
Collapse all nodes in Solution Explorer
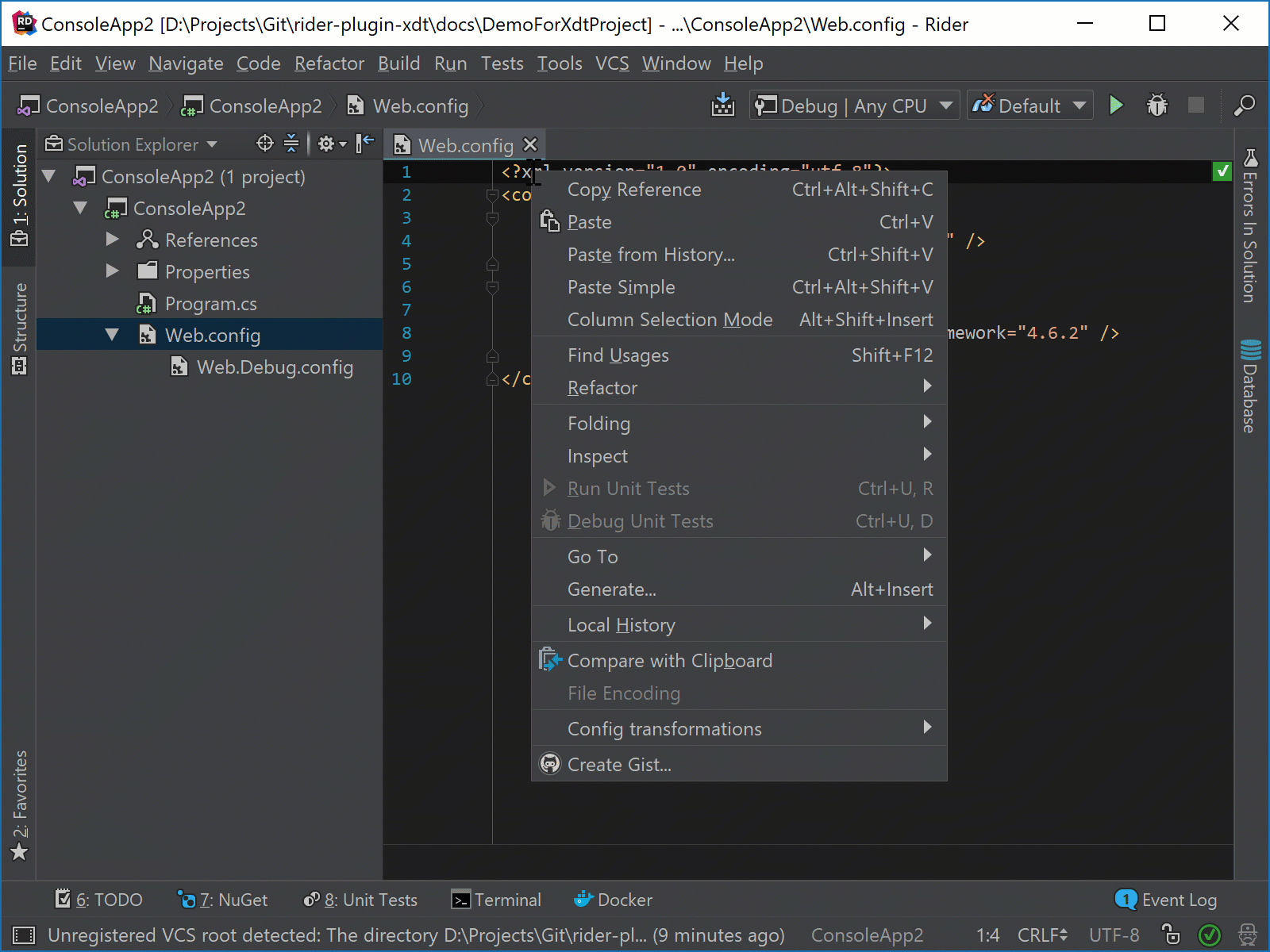pos(292,144)
